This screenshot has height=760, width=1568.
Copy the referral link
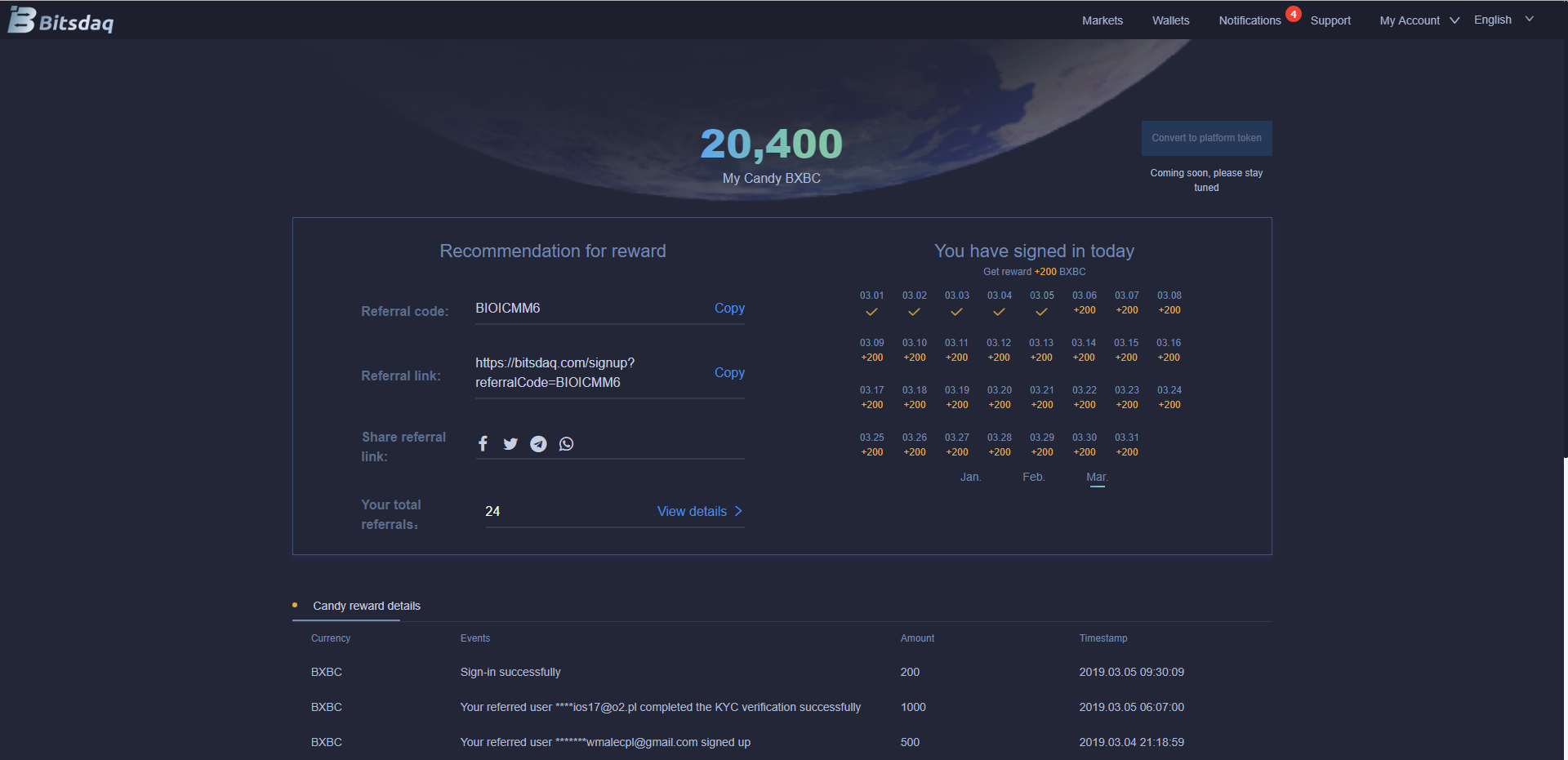point(729,372)
